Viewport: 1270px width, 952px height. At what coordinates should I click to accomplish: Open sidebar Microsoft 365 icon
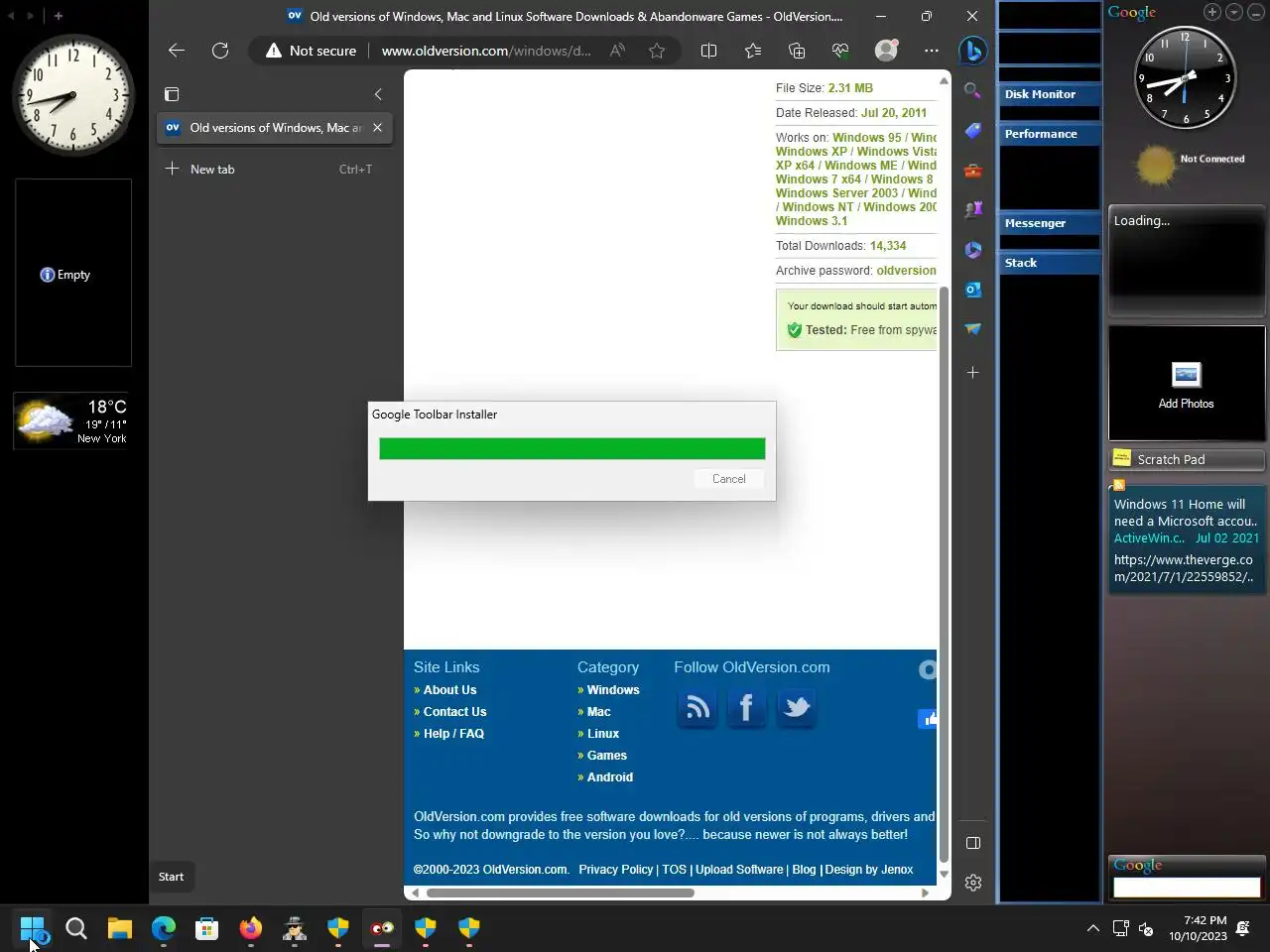[x=973, y=250]
